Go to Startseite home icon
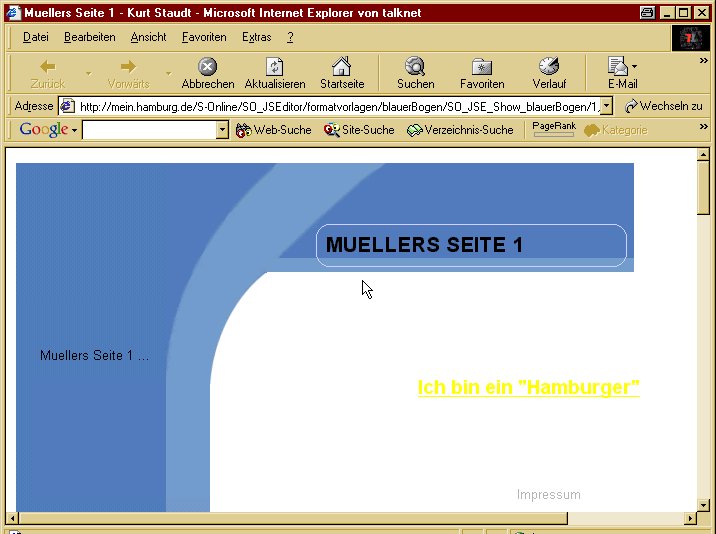This screenshot has width=716, height=534. tap(341, 67)
